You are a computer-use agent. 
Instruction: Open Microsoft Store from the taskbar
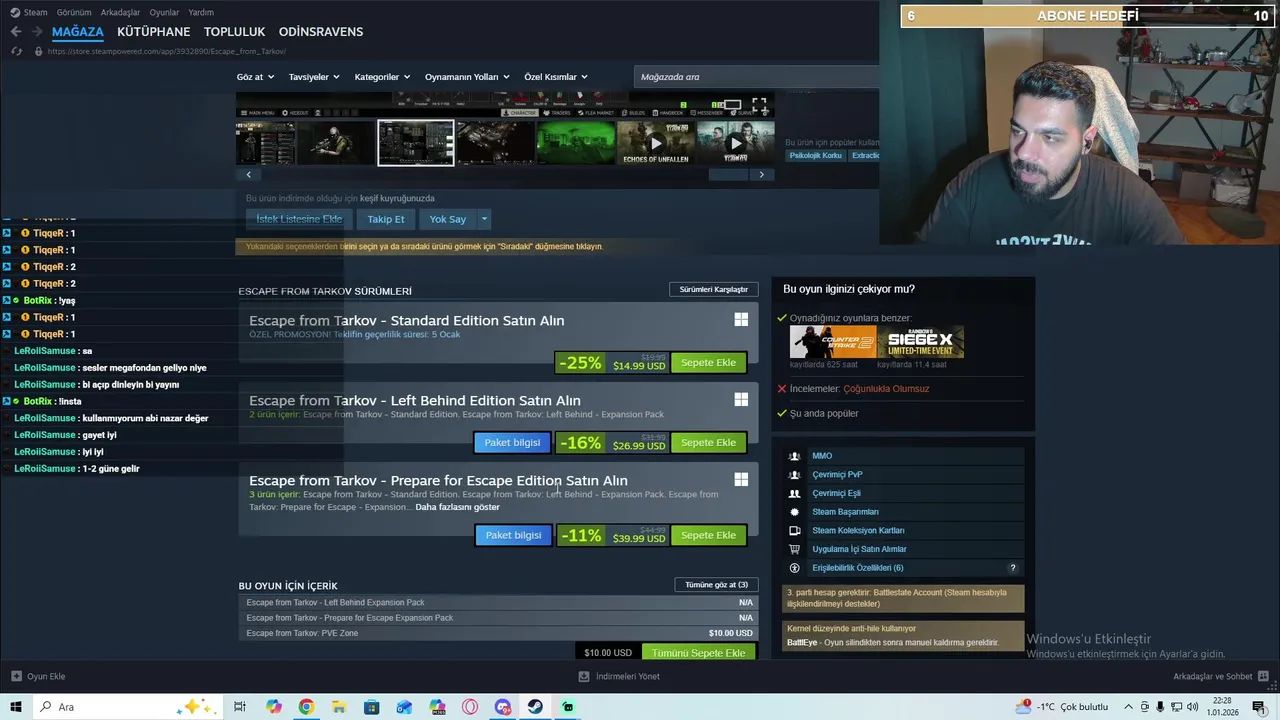point(371,707)
